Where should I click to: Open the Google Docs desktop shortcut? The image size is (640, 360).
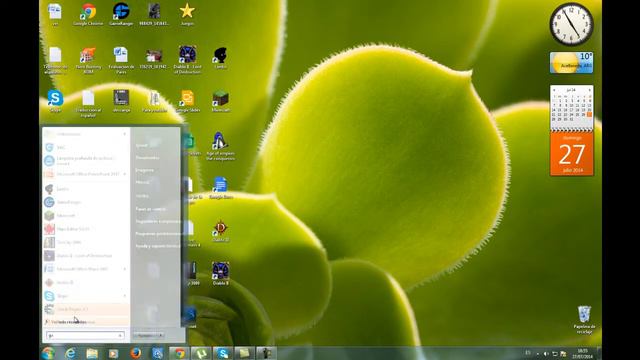[220, 188]
